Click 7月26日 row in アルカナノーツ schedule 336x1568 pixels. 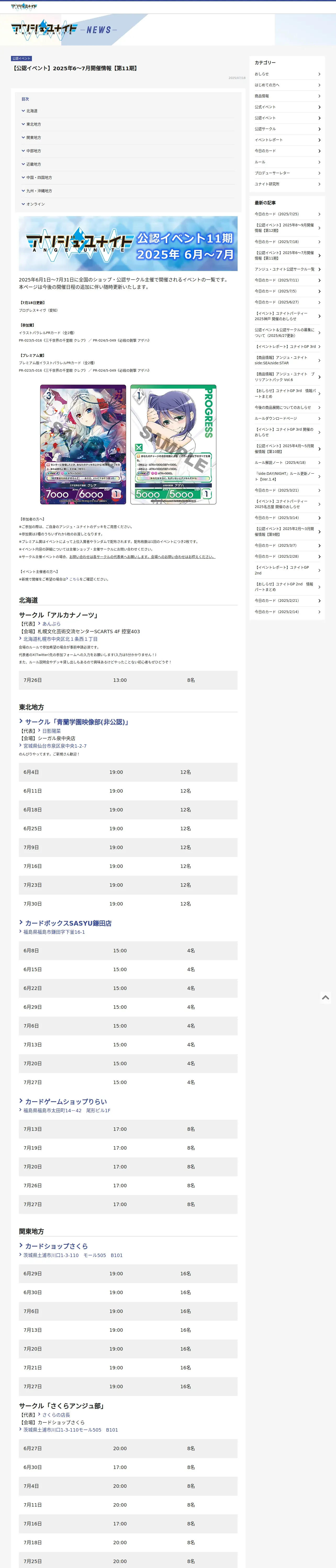click(128, 680)
